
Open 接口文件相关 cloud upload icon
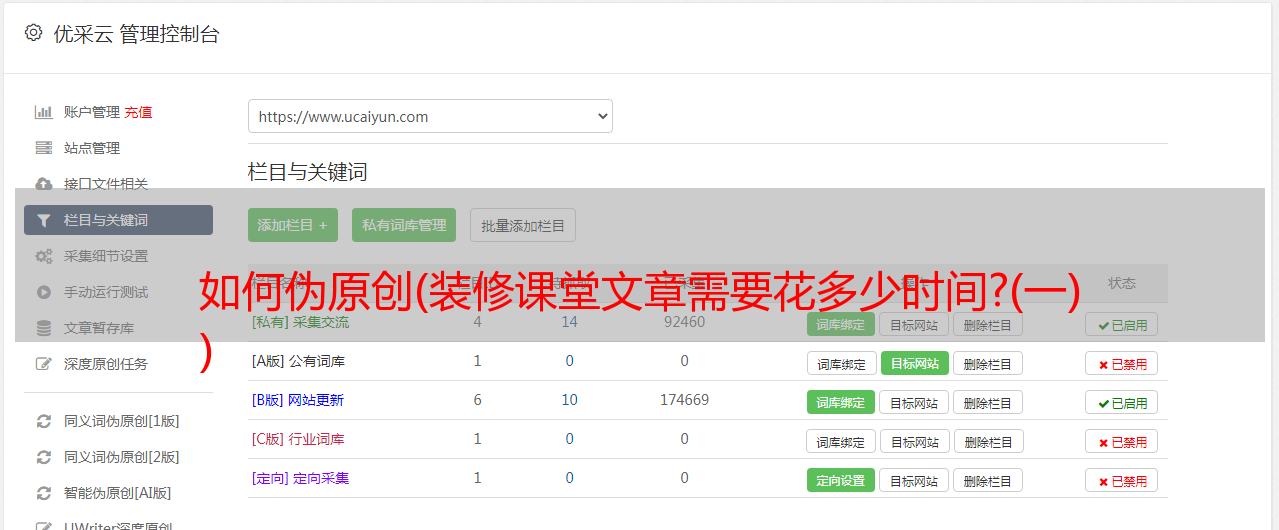tap(43, 184)
